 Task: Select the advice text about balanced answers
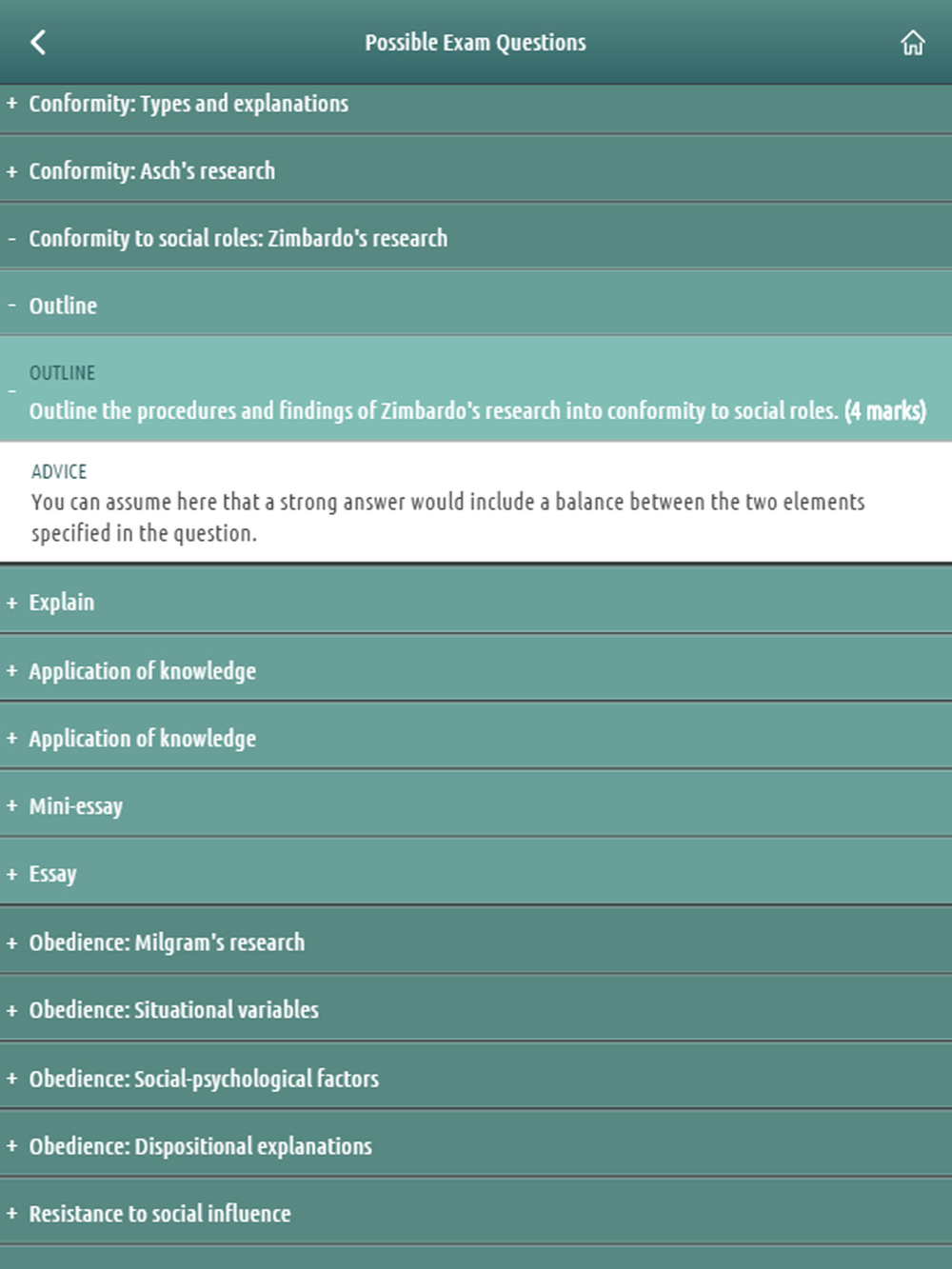[447, 517]
